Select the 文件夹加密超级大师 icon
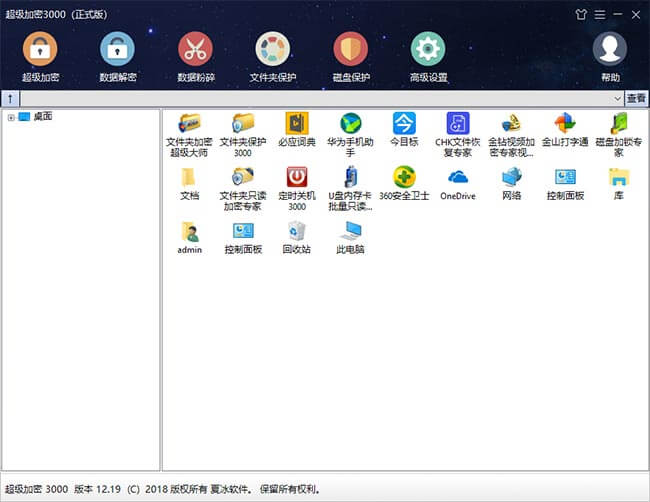The image size is (650, 502). (x=189, y=135)
